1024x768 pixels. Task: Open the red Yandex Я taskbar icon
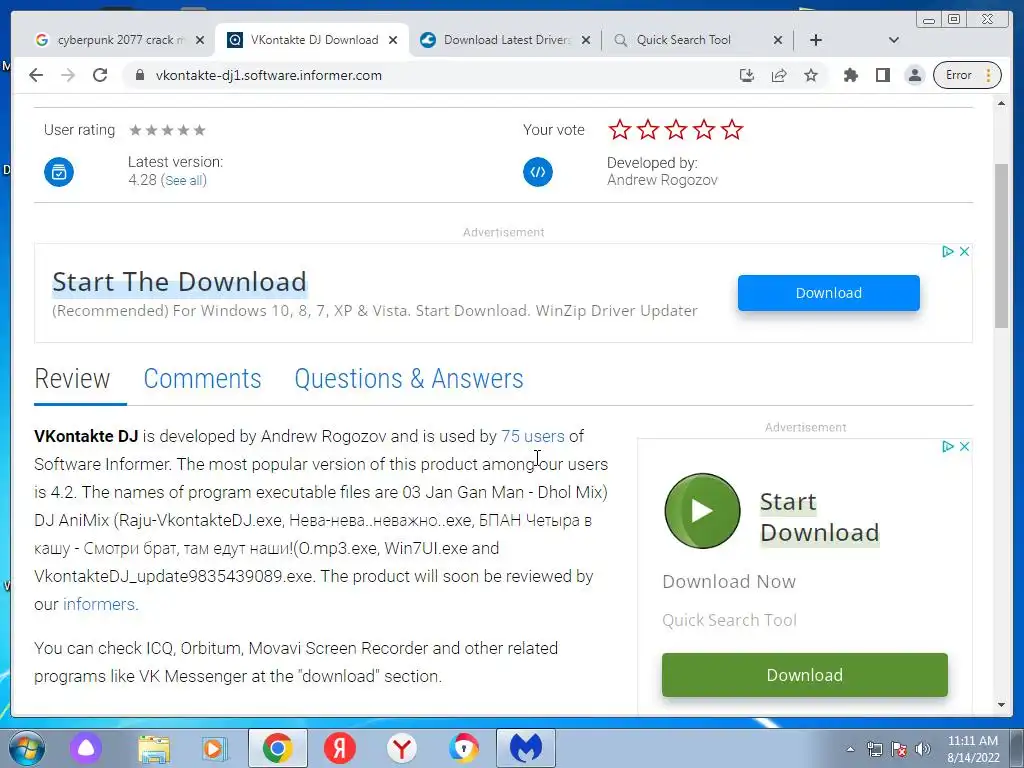[x=340, y=748]
